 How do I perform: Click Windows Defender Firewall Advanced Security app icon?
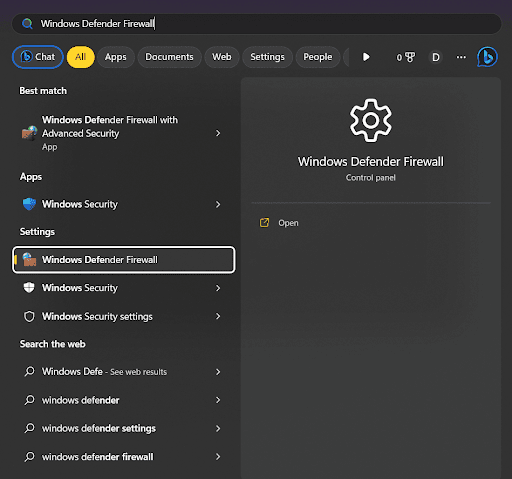point(29,133)
